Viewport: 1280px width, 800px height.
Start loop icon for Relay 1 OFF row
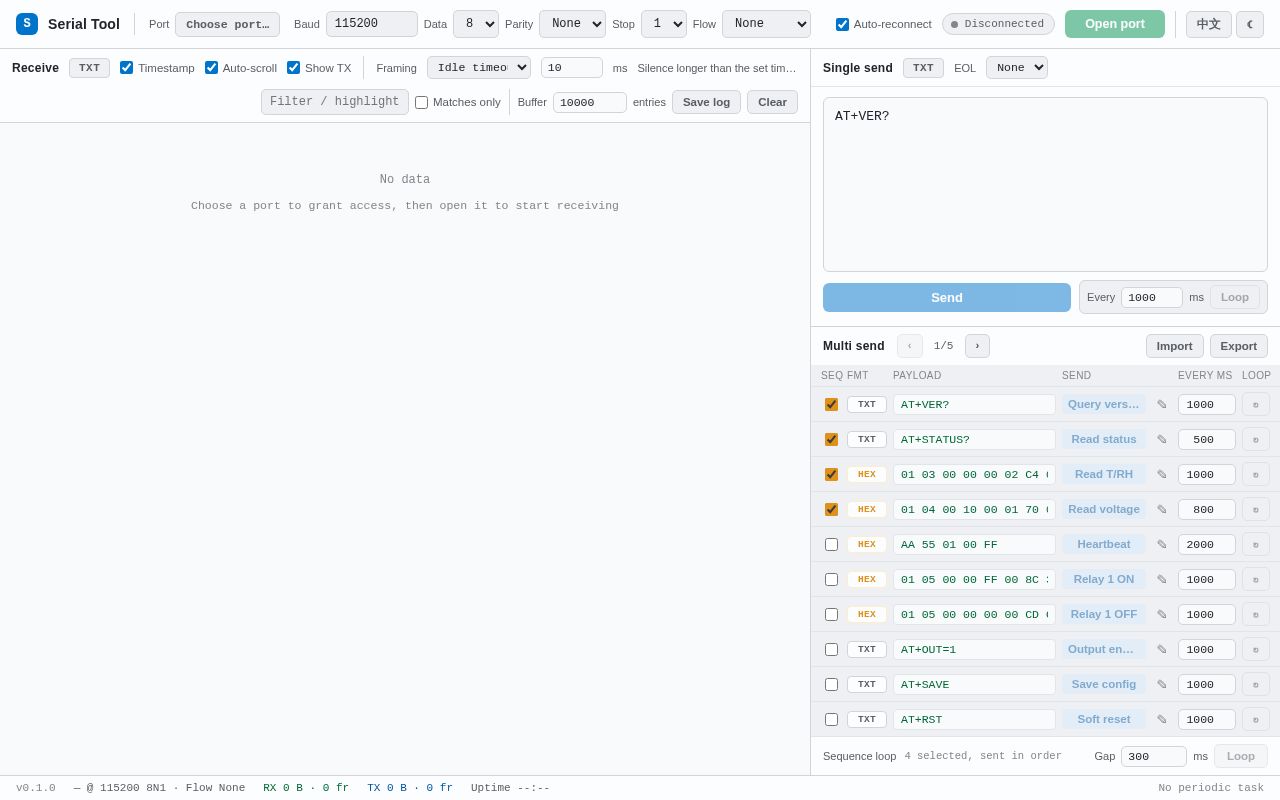1256,614
